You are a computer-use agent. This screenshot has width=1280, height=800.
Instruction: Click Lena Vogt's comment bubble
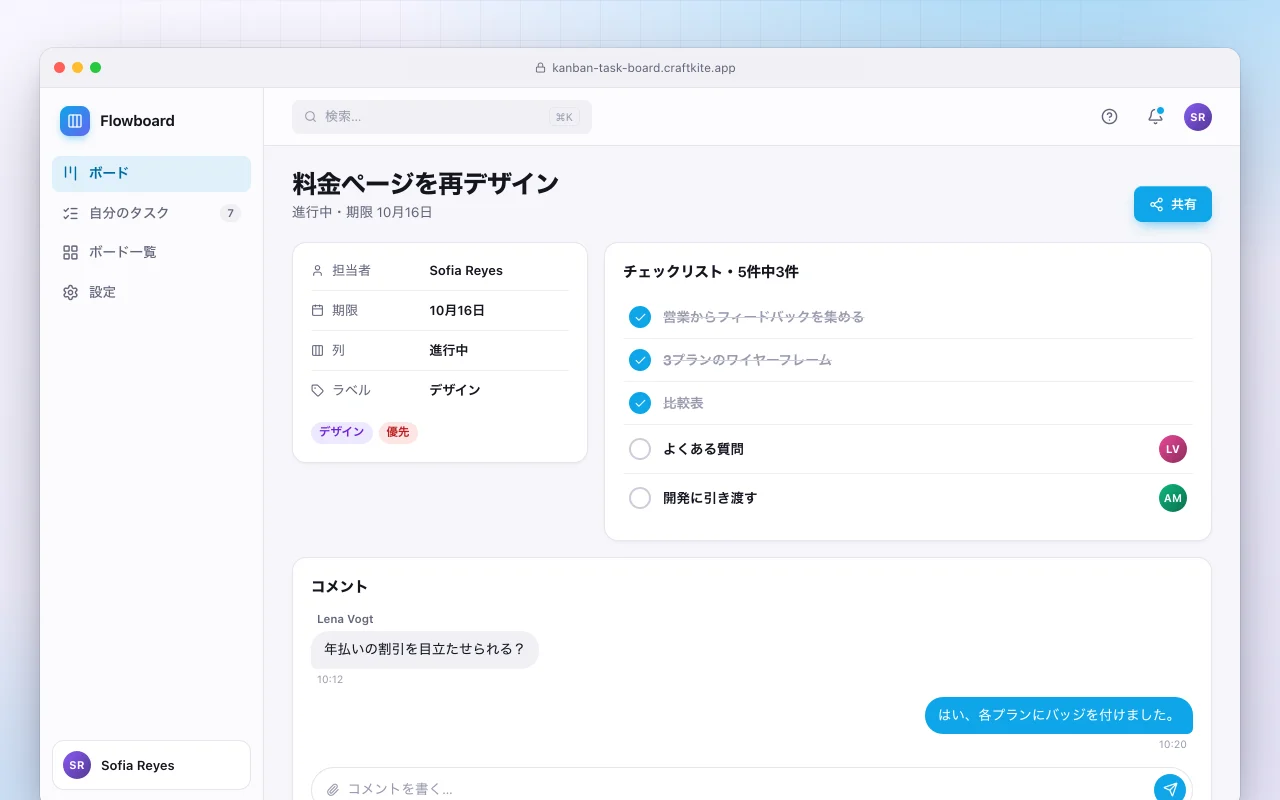click(425, 650)
